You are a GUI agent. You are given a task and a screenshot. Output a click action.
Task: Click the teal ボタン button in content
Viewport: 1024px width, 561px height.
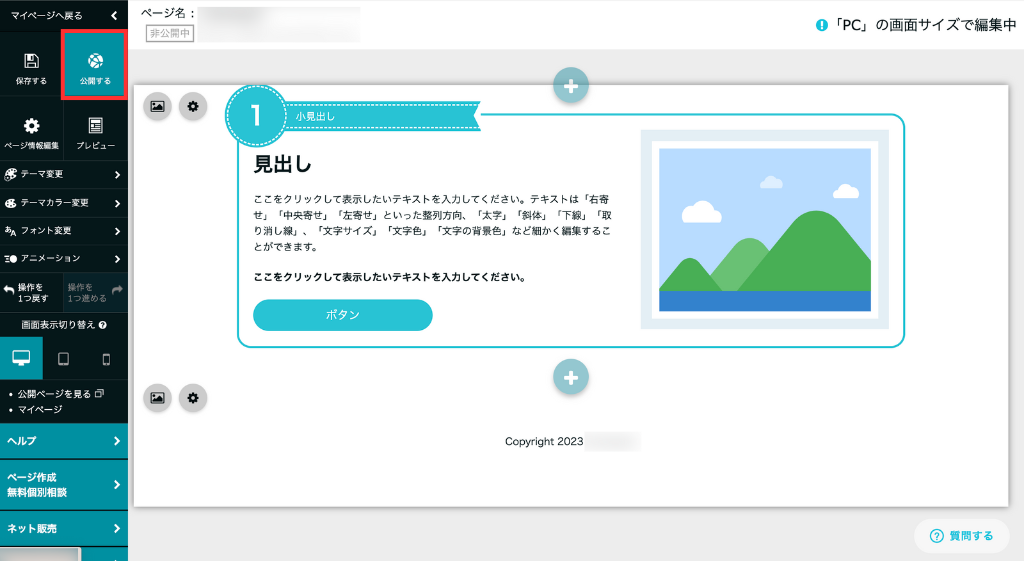click(343, 315)
